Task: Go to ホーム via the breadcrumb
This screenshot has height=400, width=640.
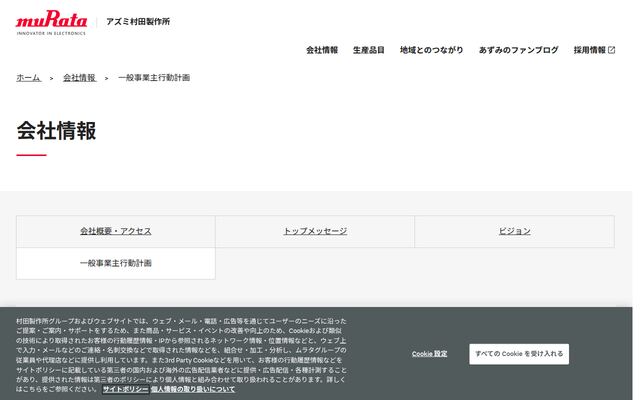Action: click(28, 78)
